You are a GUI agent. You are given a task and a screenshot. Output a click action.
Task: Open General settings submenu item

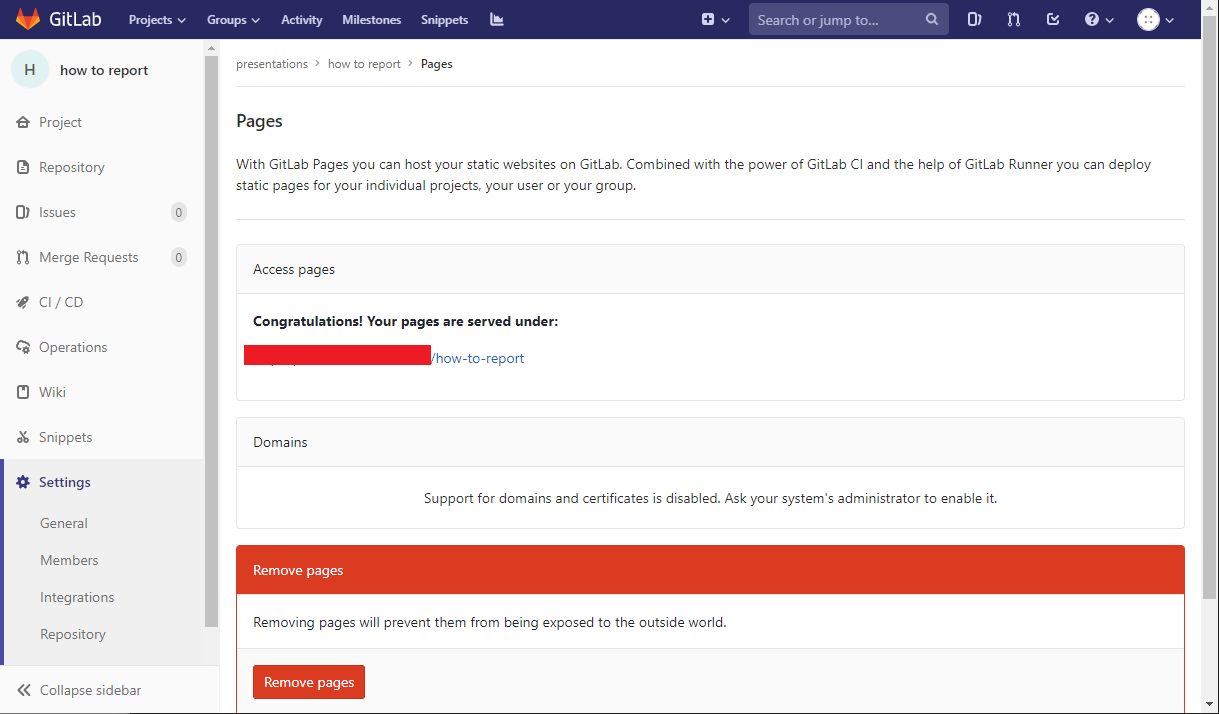click(64, 523)
